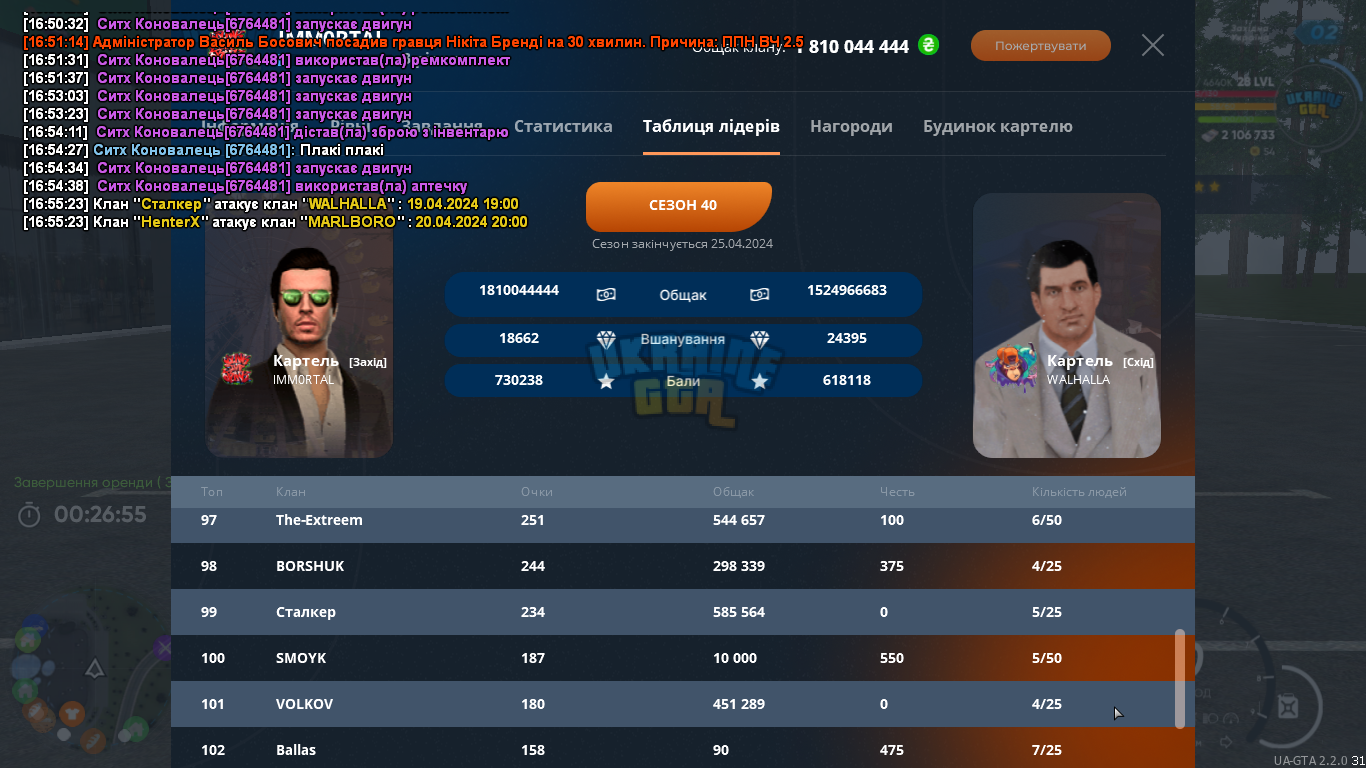Select the SMOYK clan row

click(x=683, y=658)
